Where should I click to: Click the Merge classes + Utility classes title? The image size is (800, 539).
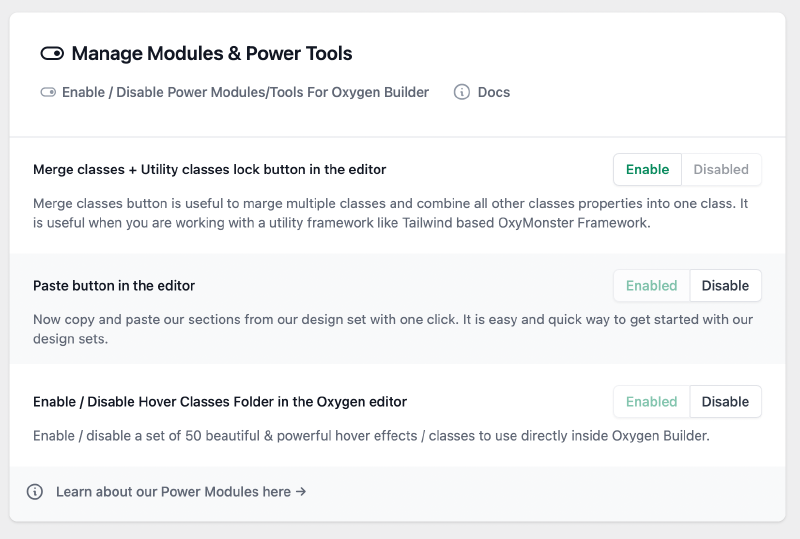tap(209, 170)
